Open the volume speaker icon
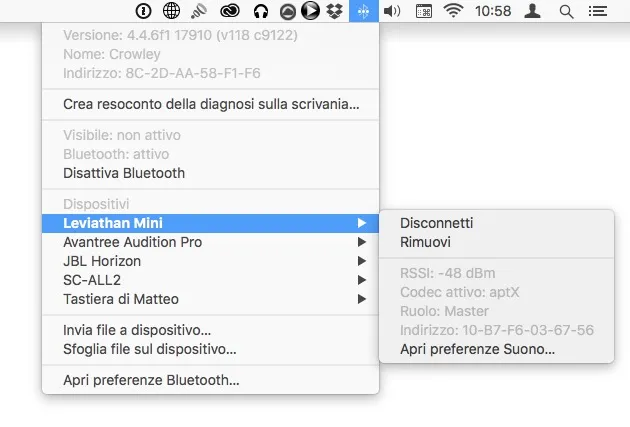This screenshot has height=427, width=630. tap(391, 12)
